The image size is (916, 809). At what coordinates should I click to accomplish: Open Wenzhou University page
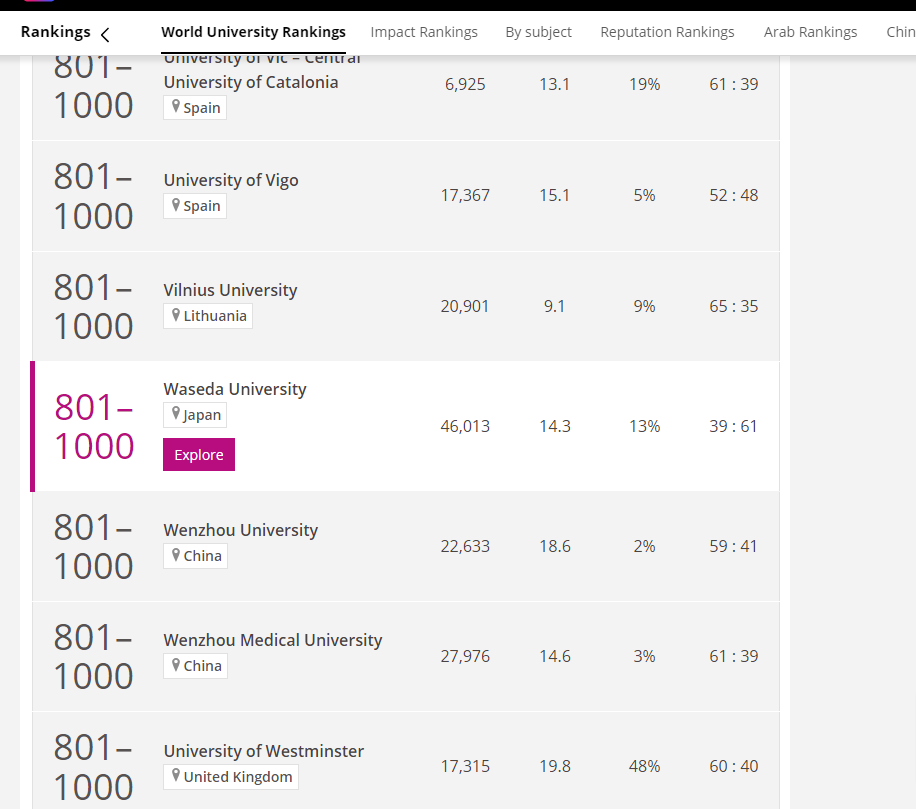click(x=241, y=530)
